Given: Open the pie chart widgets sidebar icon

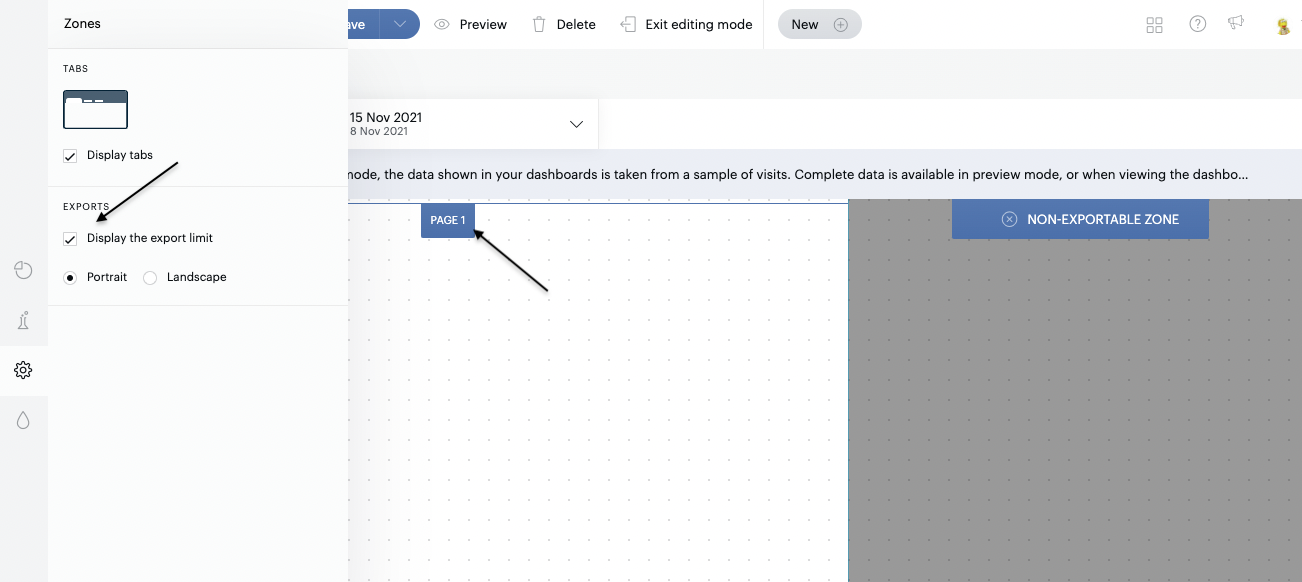Looking at the screenshot, I should tap(23, 270).
